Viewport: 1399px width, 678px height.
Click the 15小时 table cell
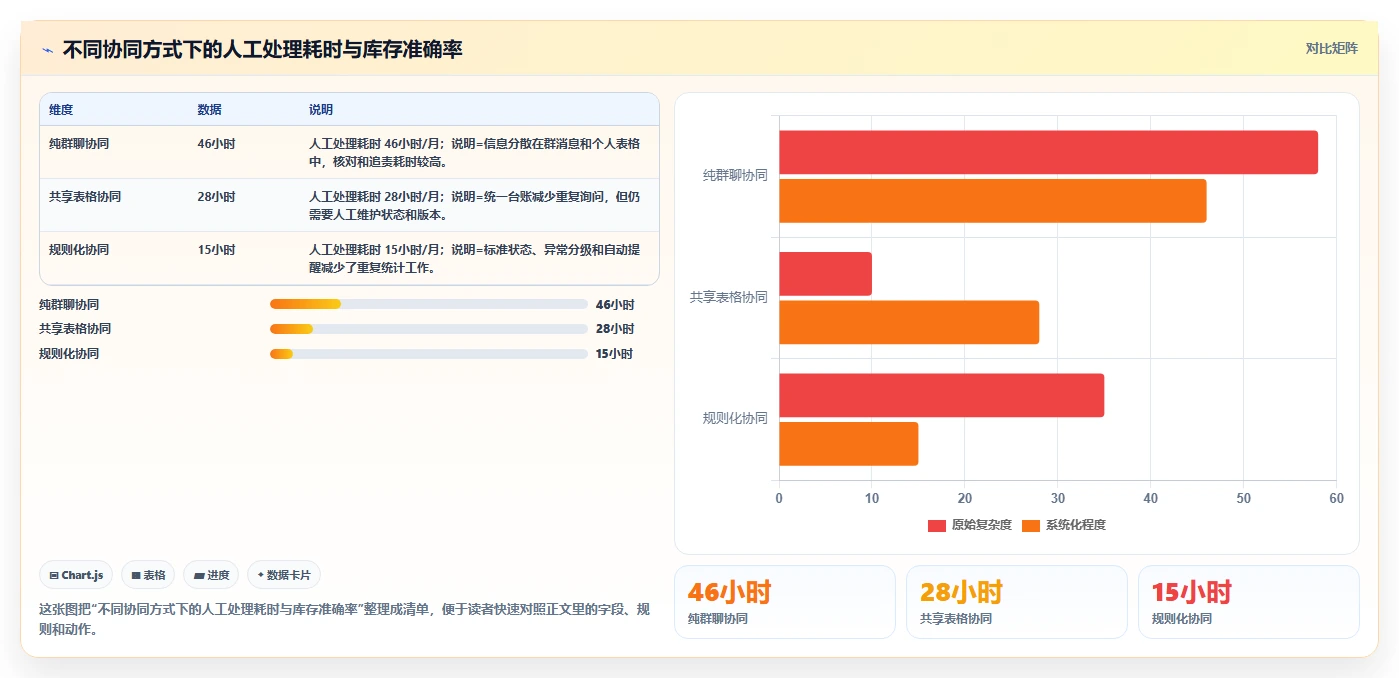(216, 250)
